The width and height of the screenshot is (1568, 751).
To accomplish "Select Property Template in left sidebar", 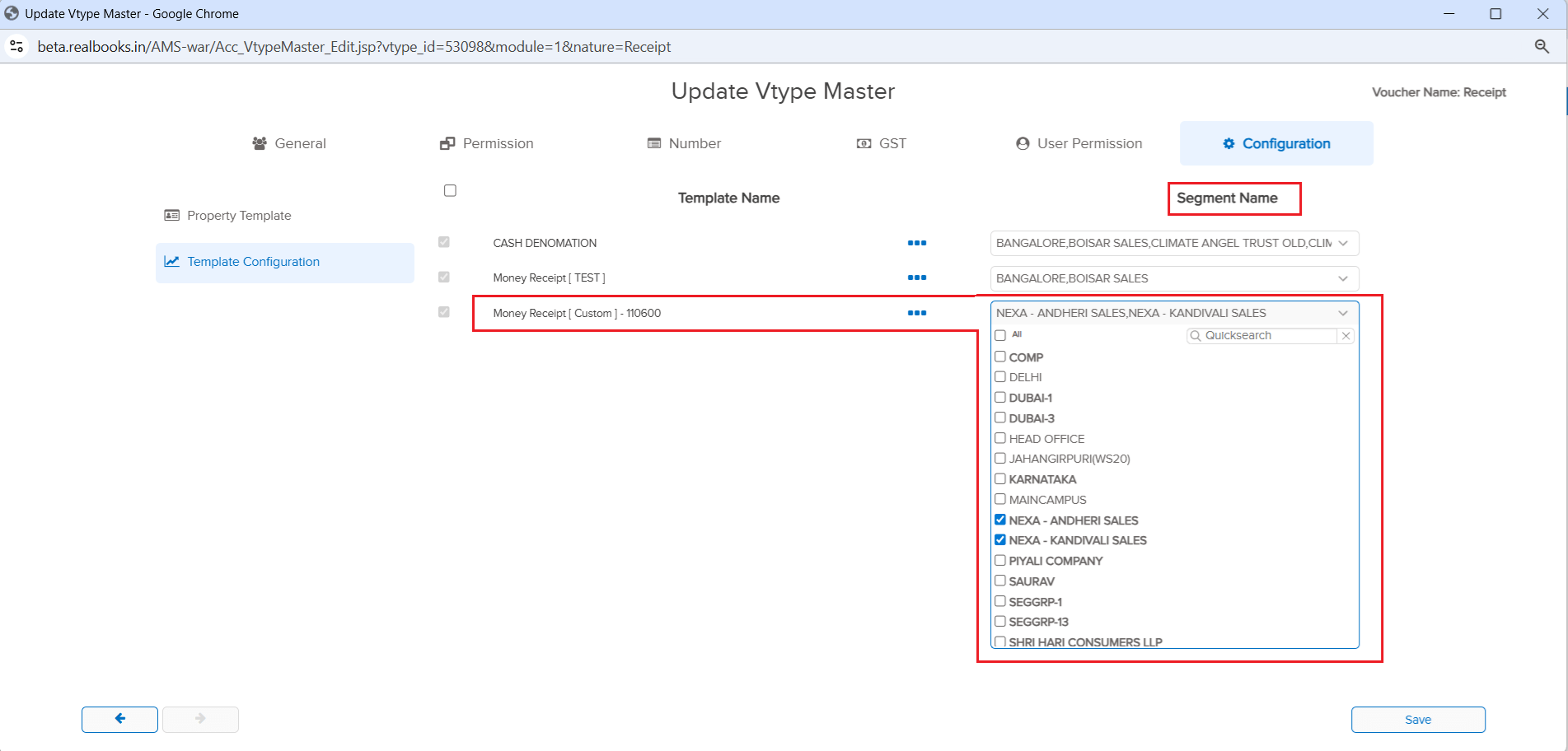I will coord(239,216).
